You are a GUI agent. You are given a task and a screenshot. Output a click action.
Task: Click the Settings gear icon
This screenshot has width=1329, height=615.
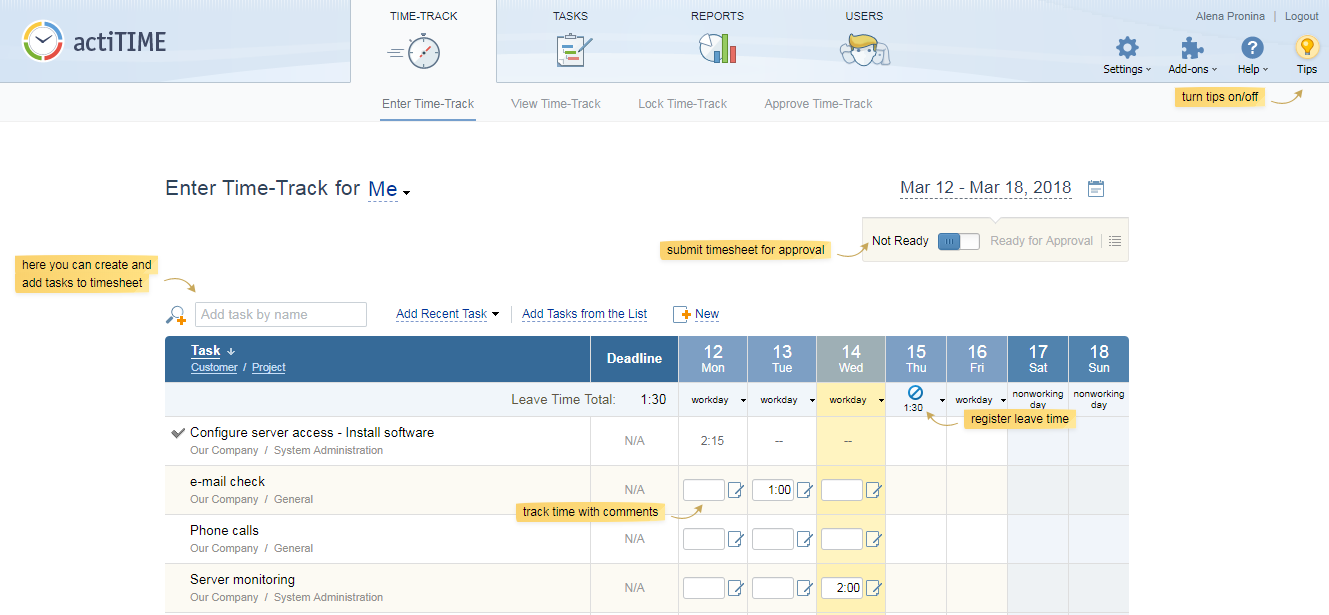tap(1127, 48)
